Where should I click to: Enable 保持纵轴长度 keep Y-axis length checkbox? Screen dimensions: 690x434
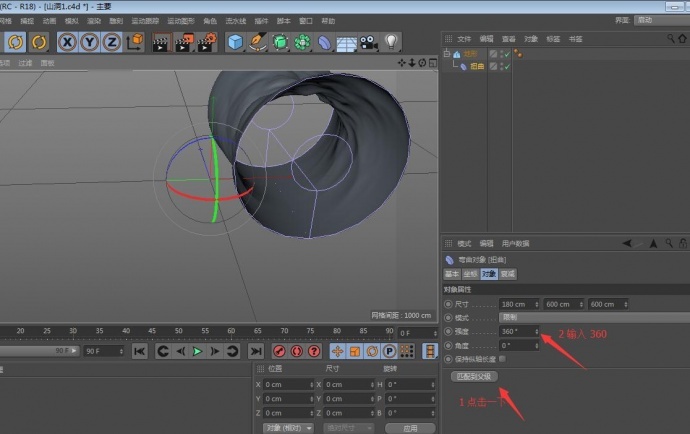tap(502, 359)
